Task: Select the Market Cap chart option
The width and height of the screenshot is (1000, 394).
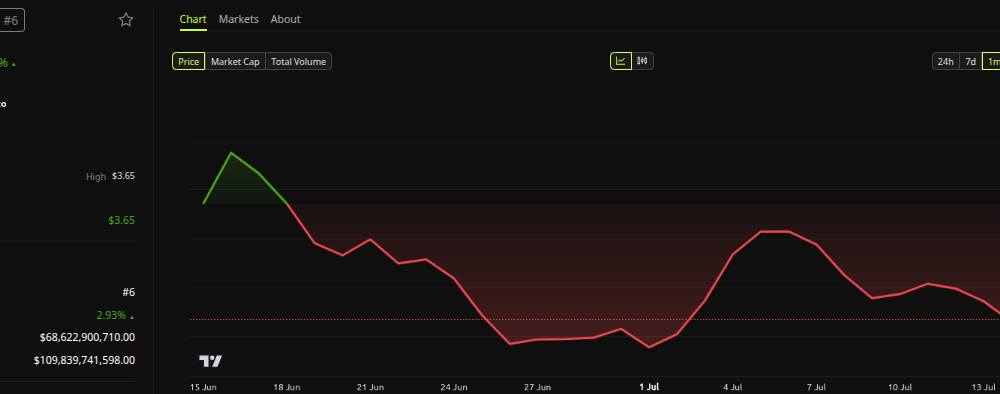Action: [235, 62]
